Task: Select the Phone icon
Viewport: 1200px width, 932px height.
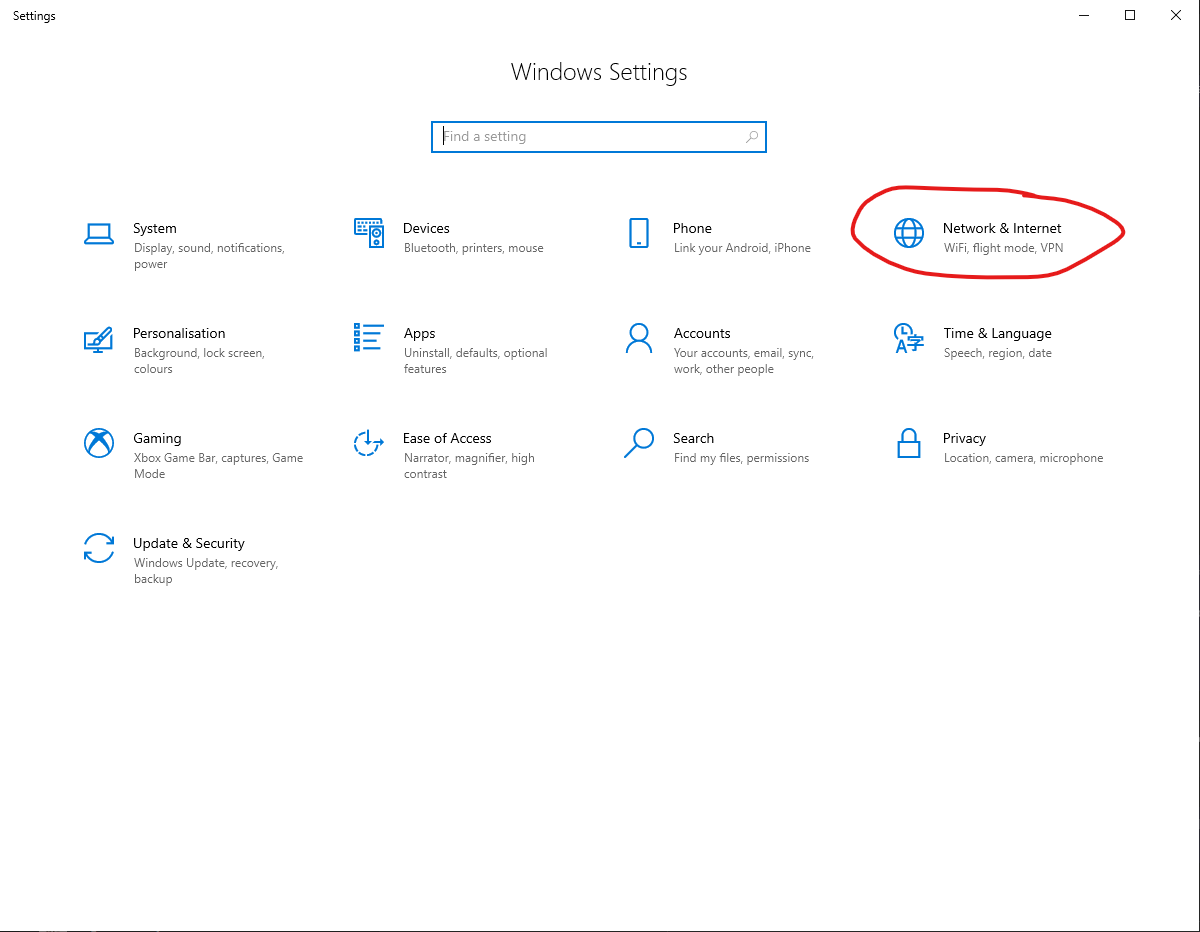Action: (x=639, y=233)
